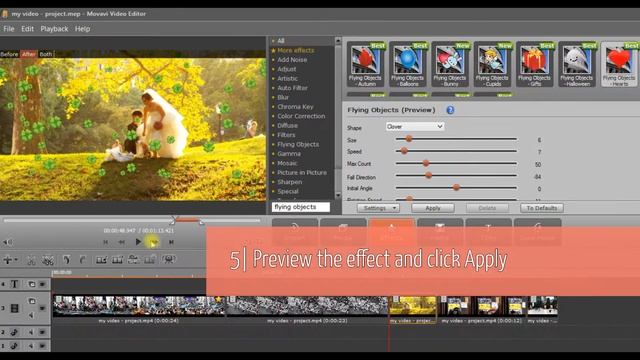Click the effect search field with flying objects

click(301, 207)
